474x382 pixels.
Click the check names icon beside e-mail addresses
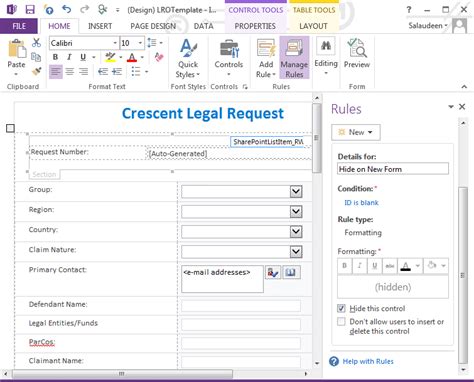pos(273,272)
